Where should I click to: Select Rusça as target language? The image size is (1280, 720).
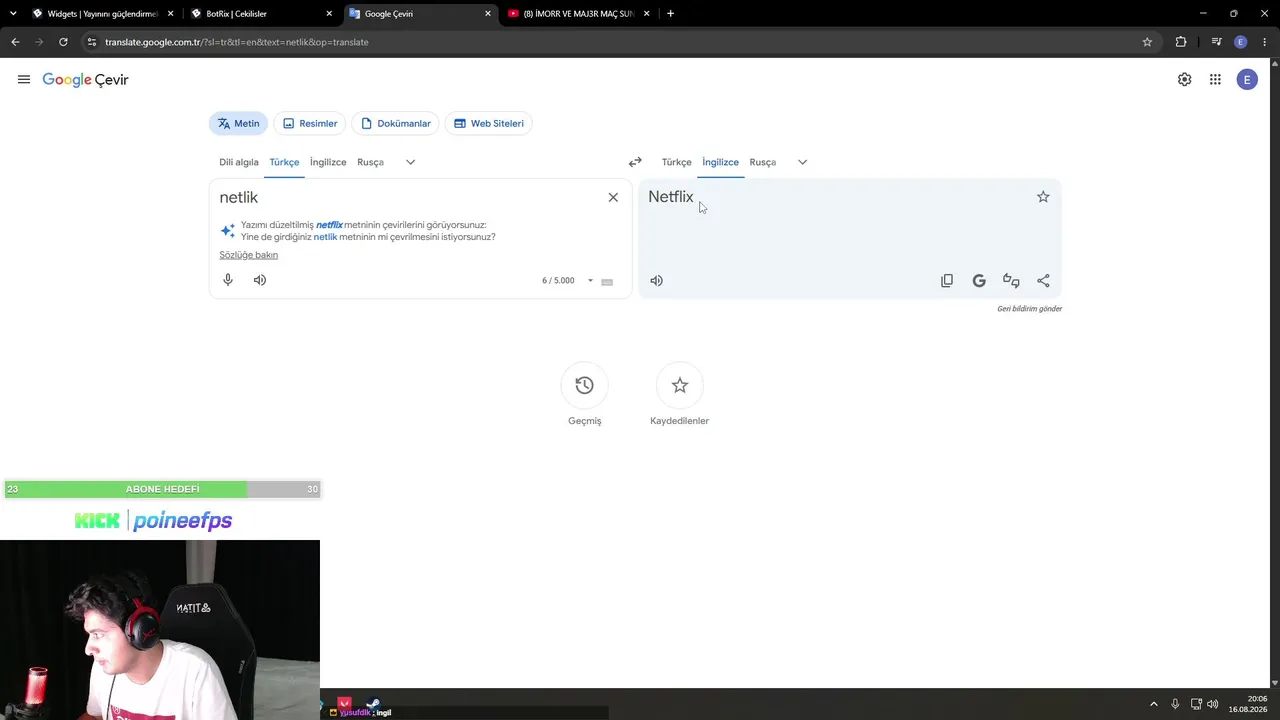click(x=762, y=162)
